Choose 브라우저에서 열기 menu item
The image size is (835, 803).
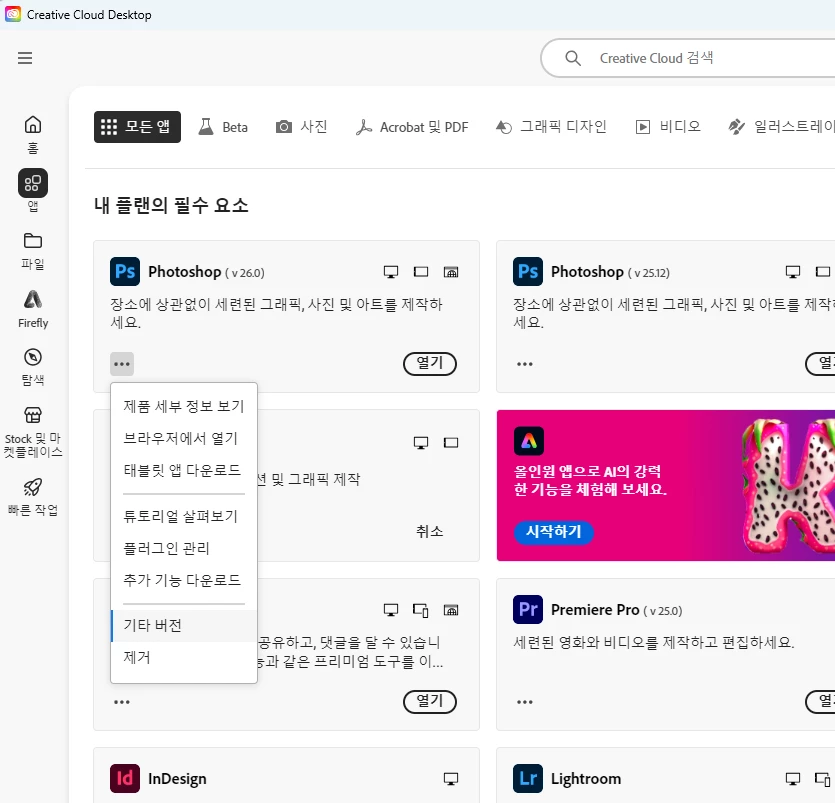pos(184,438)
